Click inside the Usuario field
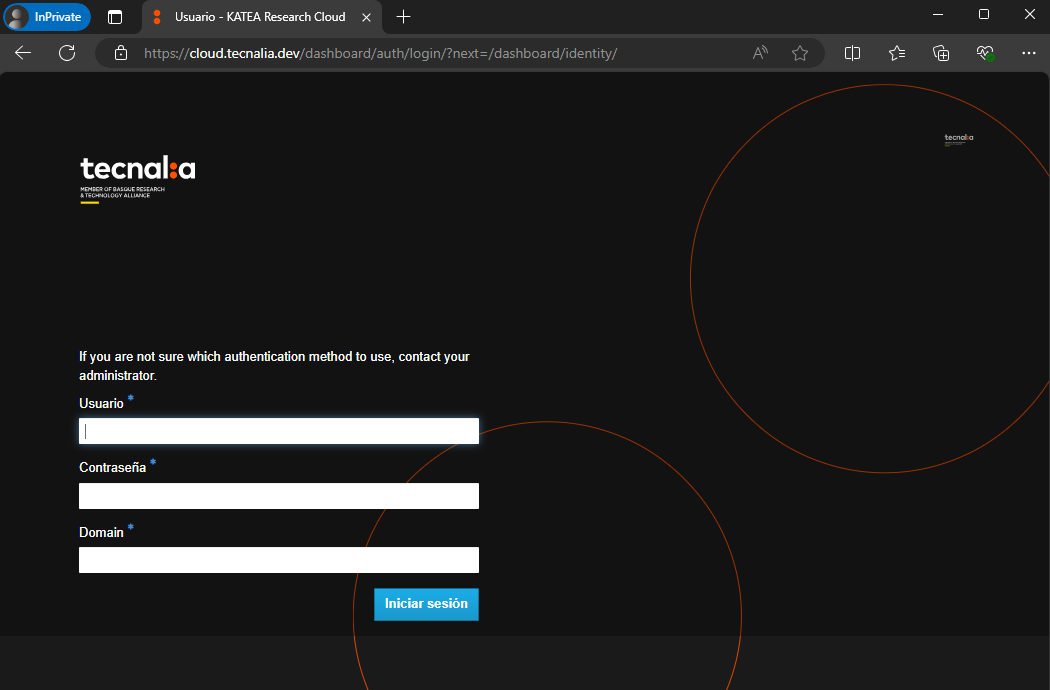Viewport: 1050px width, 690px height. pos(278,430)
